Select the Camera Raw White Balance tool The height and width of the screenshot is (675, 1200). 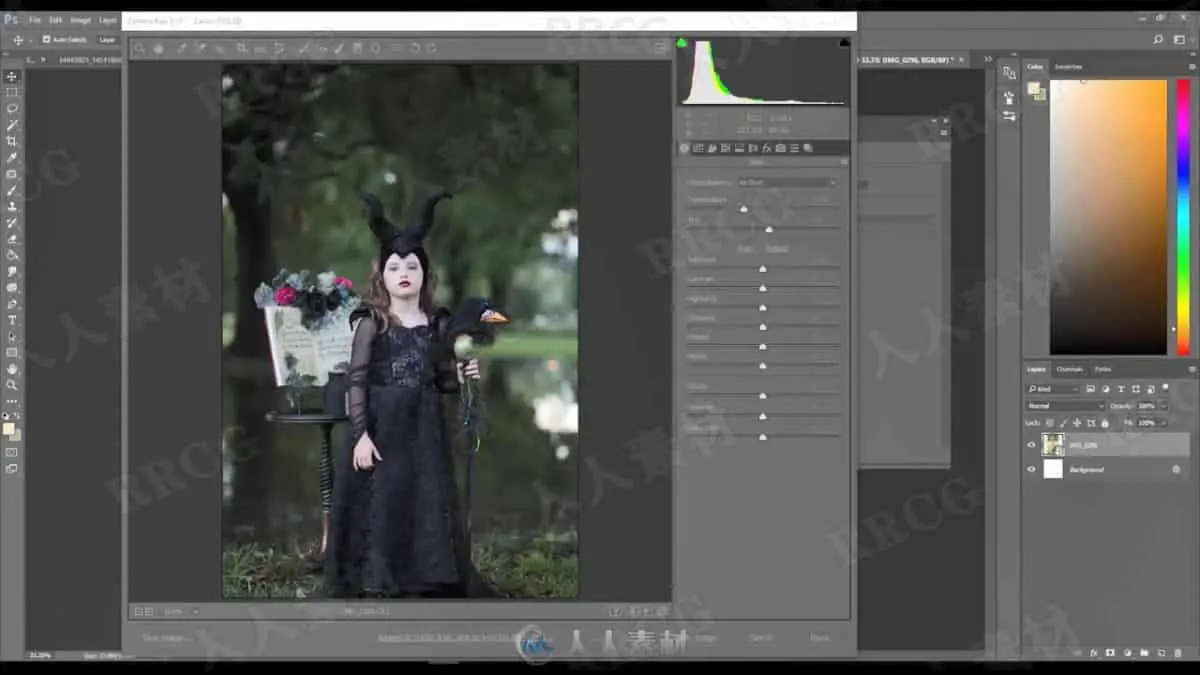[x=181, y=48]
